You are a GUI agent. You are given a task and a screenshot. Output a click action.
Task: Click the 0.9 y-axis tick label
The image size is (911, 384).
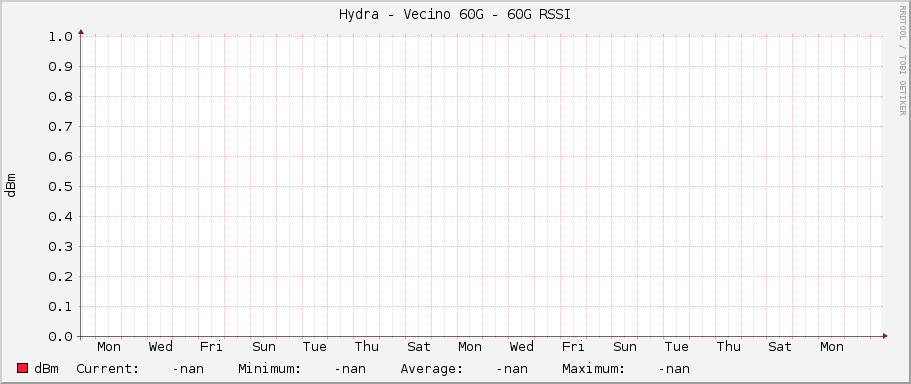point(61,67)
